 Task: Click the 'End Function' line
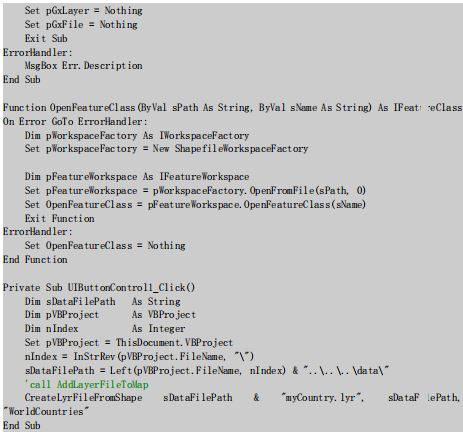click(35, 260)
